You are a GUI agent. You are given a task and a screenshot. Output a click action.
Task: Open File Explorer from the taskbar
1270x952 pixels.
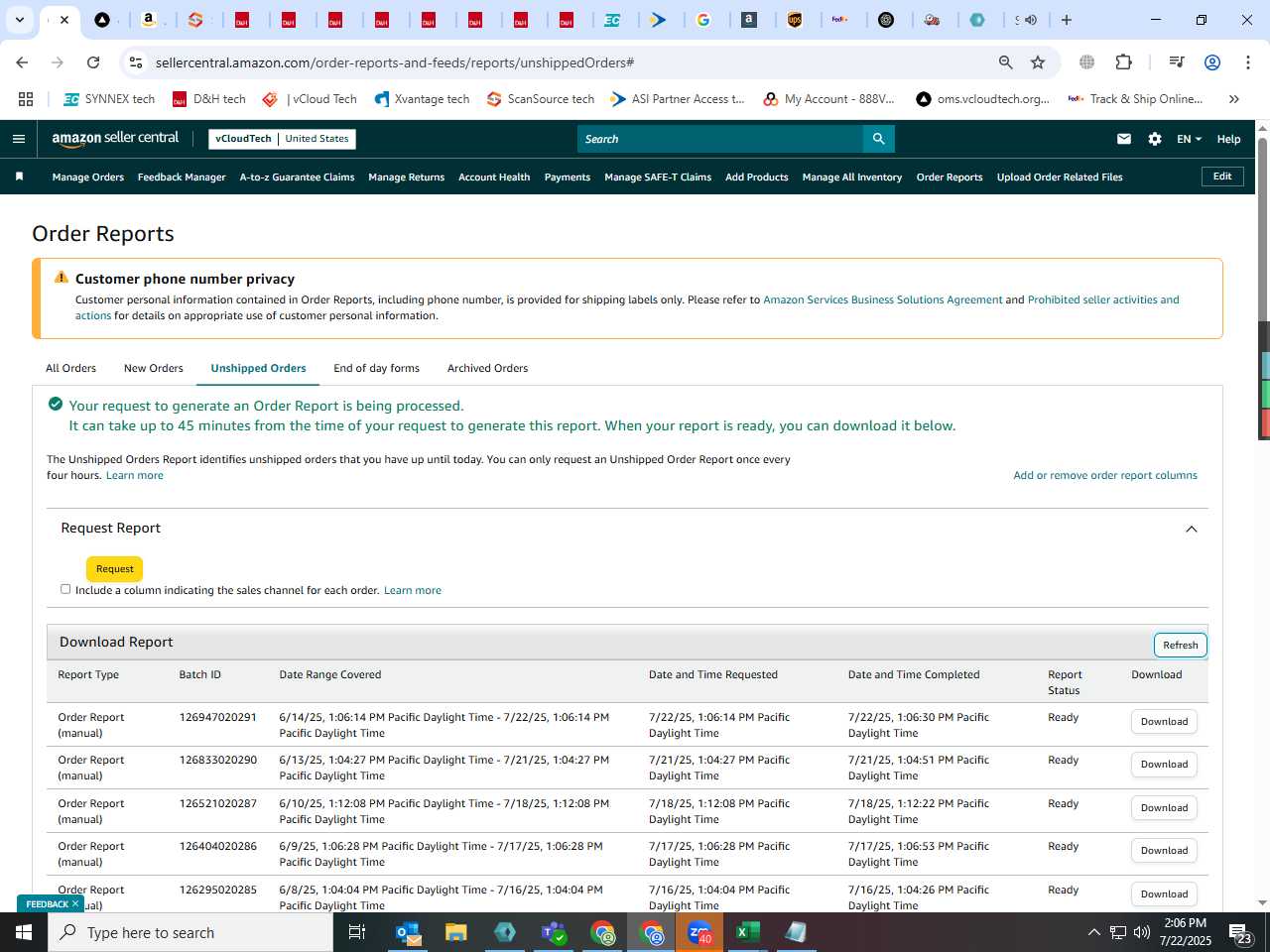pos(455,932)
